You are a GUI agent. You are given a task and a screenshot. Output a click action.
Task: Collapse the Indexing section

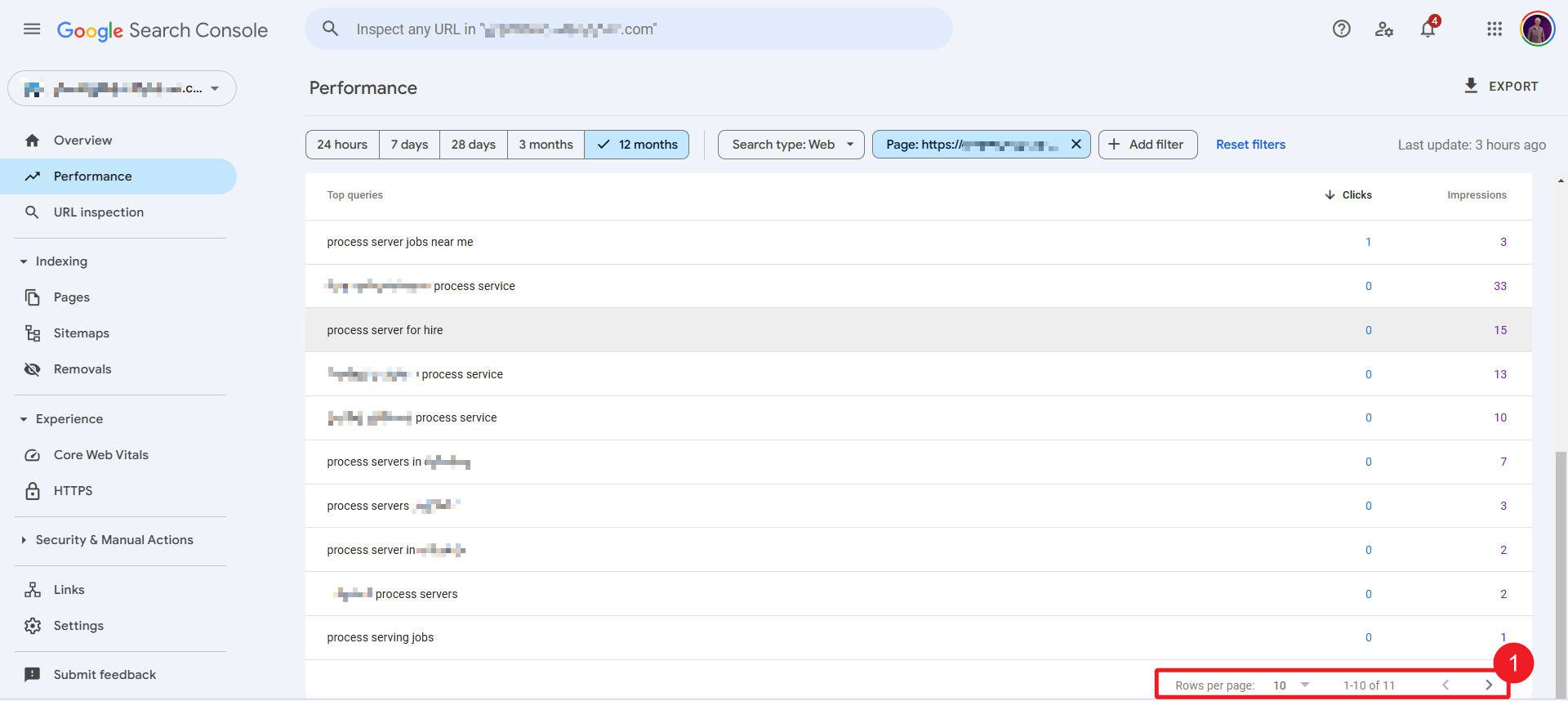[x=24, y=261]
